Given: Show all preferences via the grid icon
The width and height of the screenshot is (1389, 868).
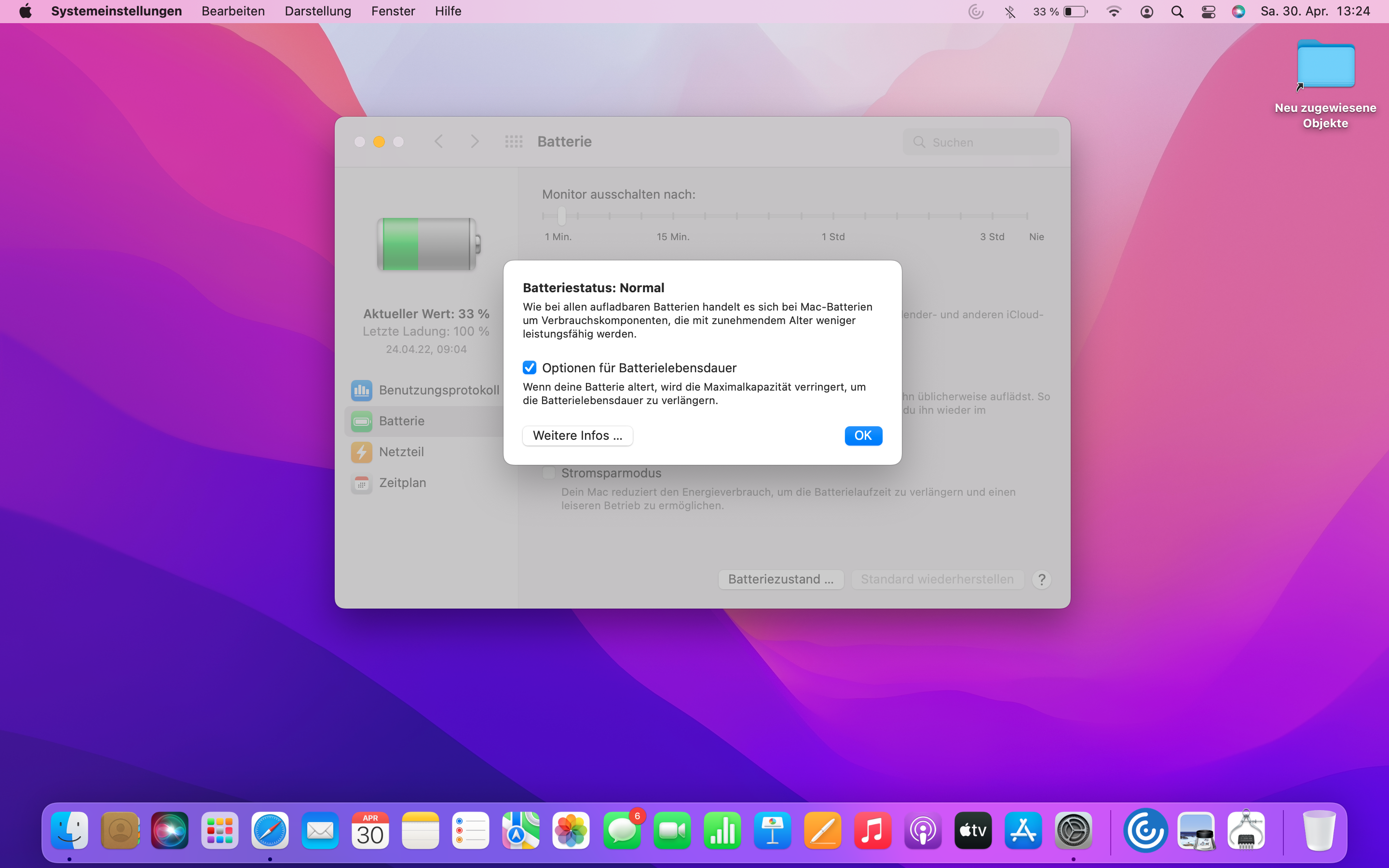Looking at the screenshot, I should tap(513, 142).
